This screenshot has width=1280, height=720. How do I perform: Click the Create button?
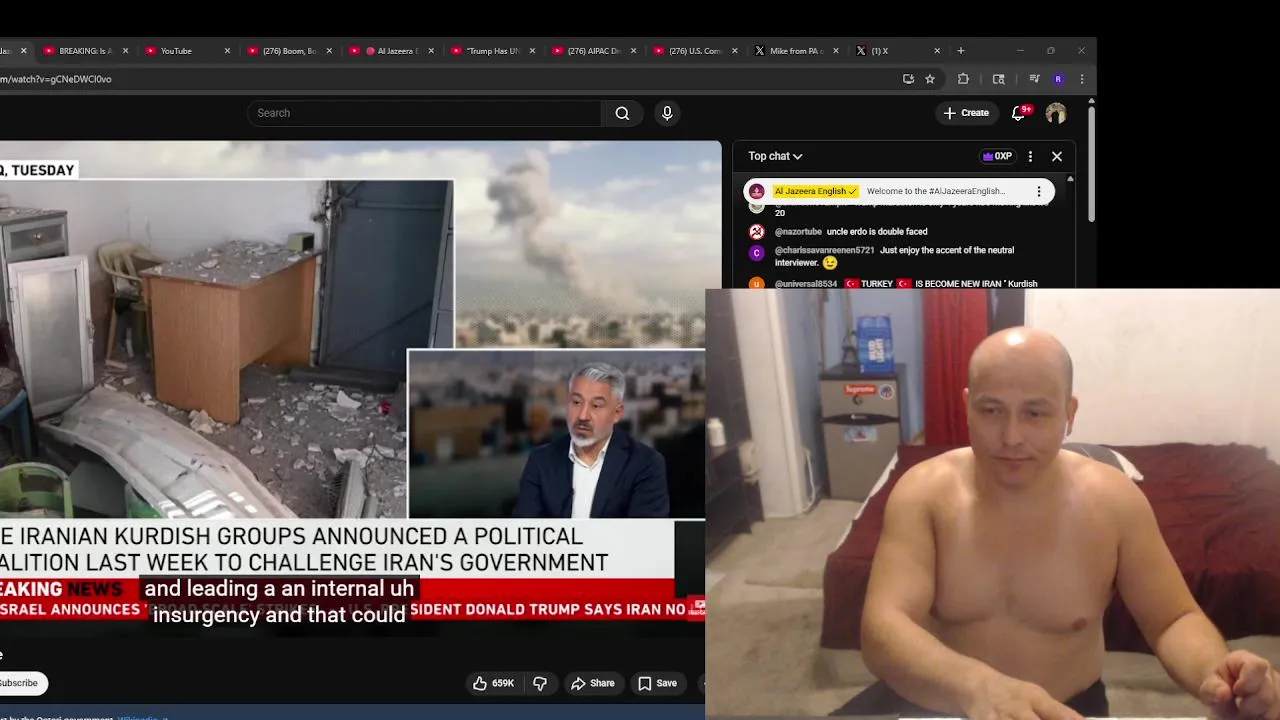[x=966, y=113]
